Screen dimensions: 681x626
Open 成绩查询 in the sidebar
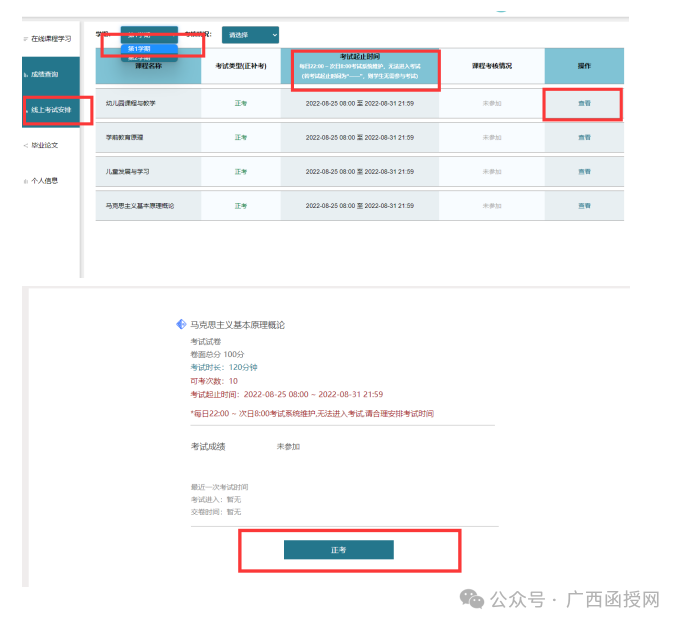pyautogui.click(x=44, y=74)
